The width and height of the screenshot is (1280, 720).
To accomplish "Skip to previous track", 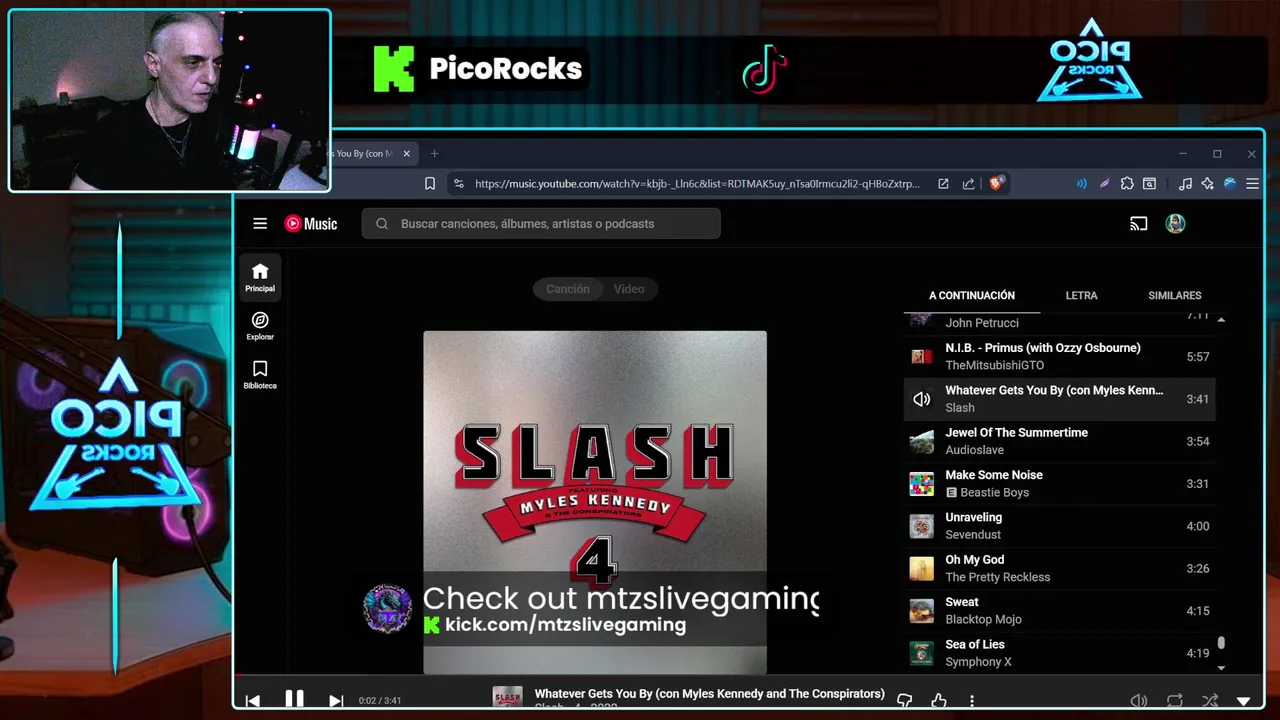I will (253, 701).
